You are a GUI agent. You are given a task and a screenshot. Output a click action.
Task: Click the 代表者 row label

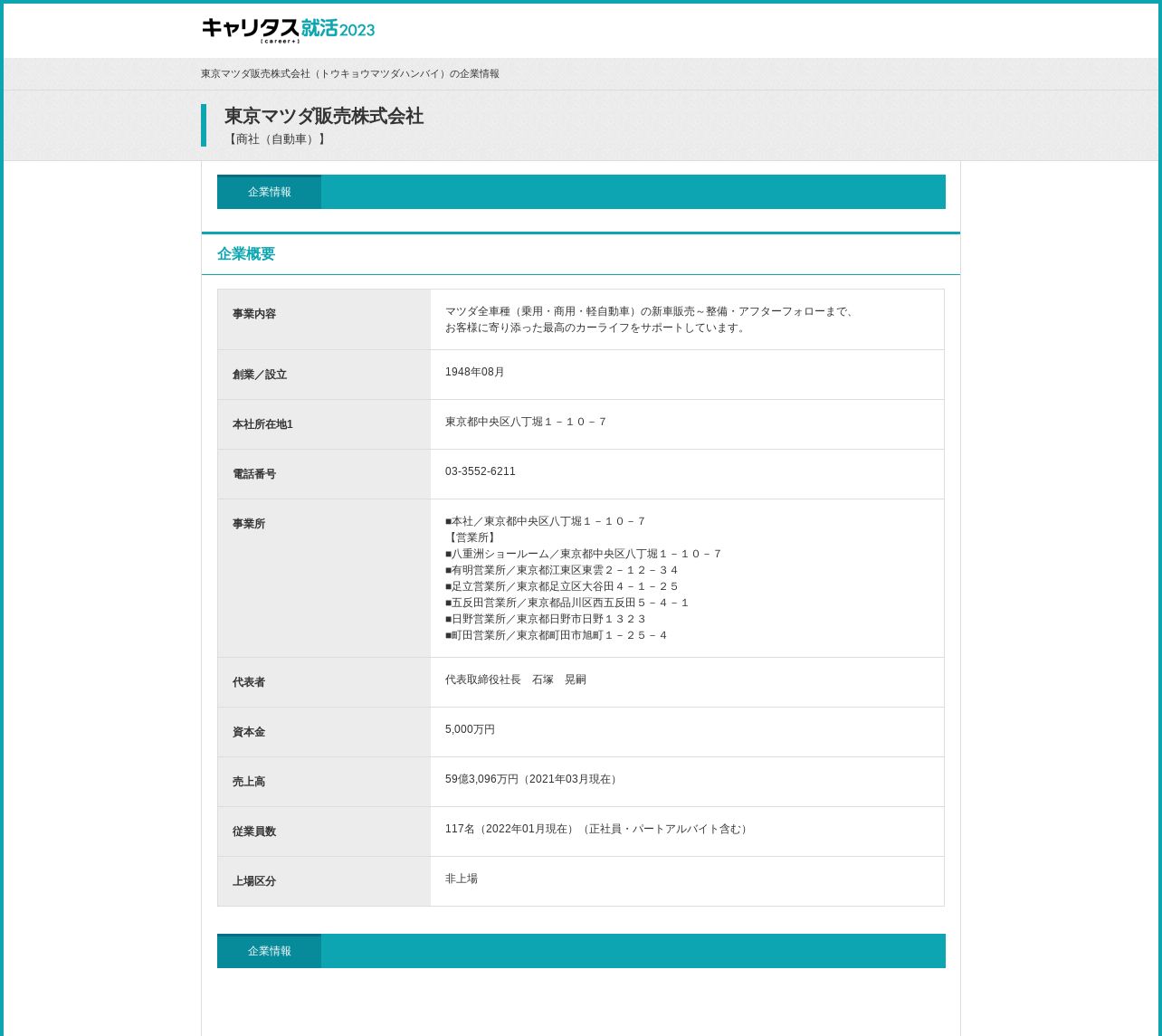(249, 682)
